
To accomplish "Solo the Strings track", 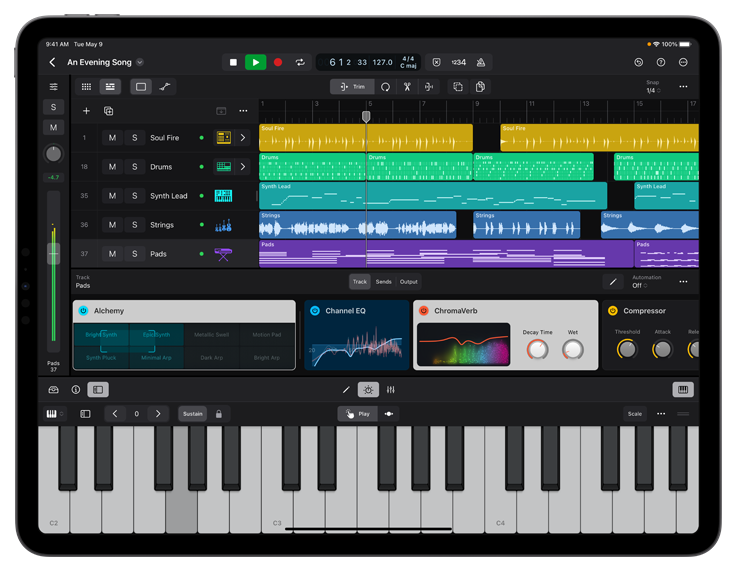I will tap(134, 225).
